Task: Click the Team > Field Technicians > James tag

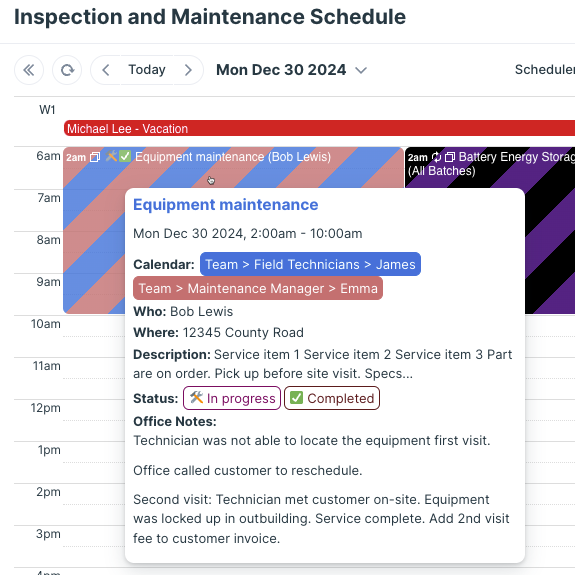Action: point(310,264)
